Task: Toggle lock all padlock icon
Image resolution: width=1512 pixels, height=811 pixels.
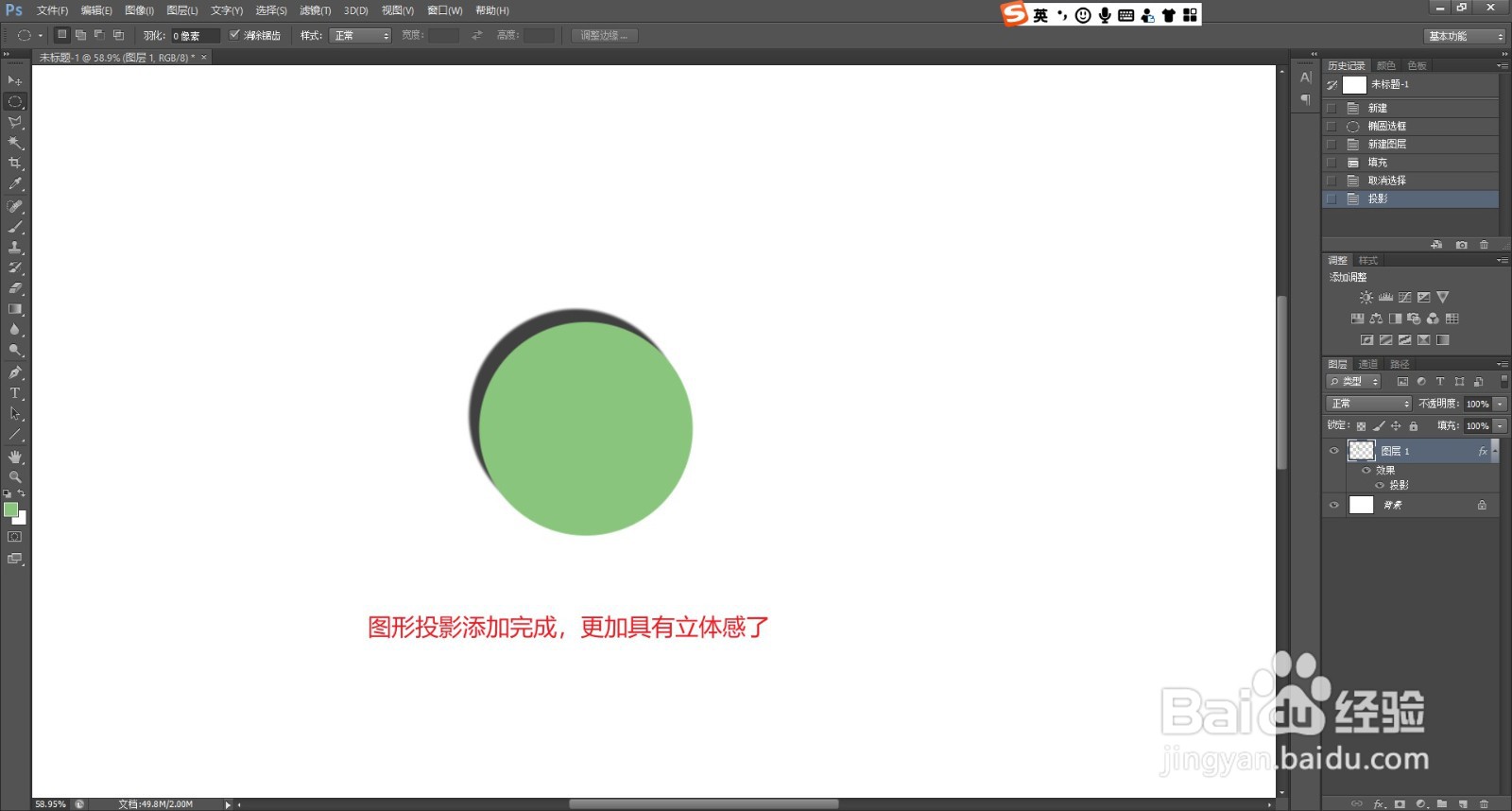Action: click(x=1414, y=426)
